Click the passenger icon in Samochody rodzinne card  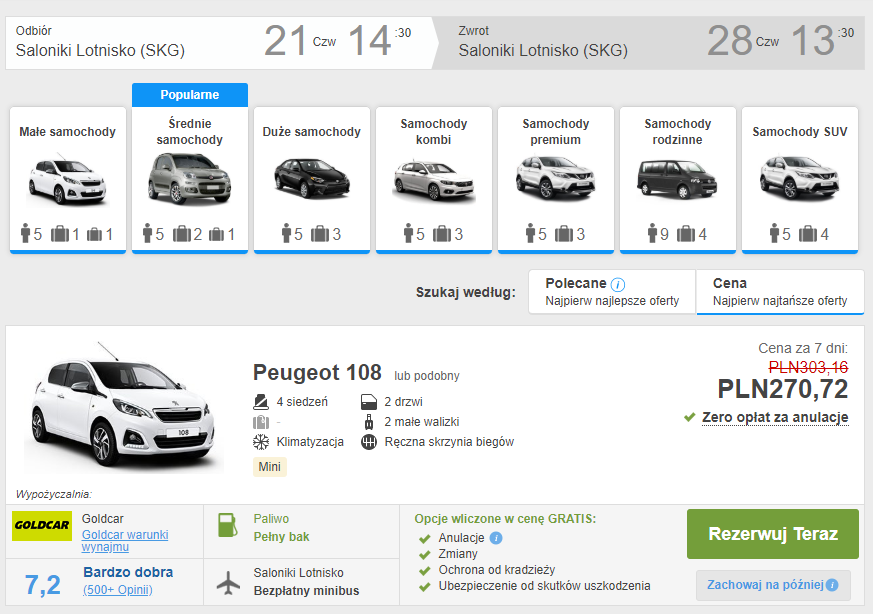652,233
